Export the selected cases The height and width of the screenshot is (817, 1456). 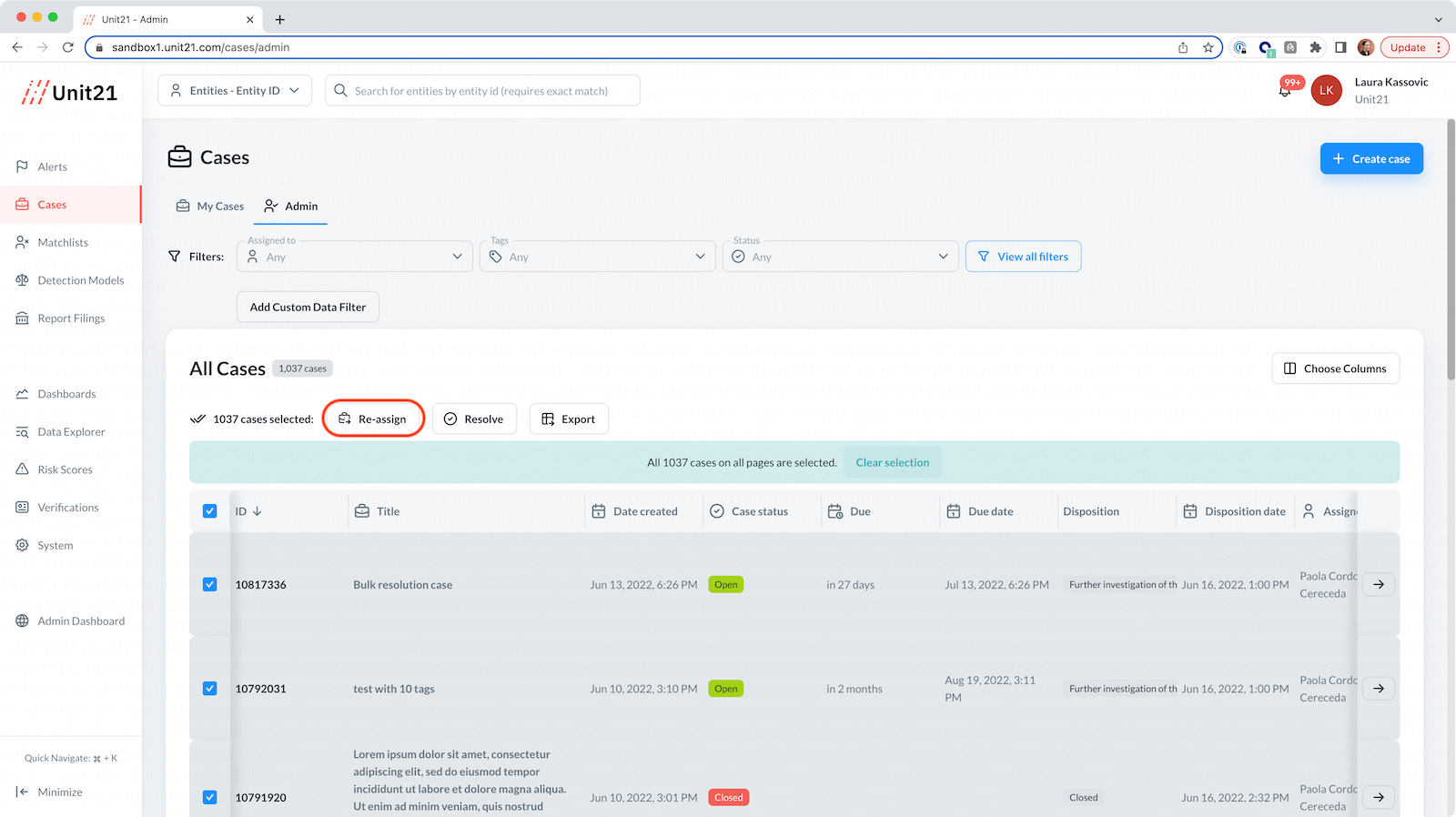coord(569,419)
